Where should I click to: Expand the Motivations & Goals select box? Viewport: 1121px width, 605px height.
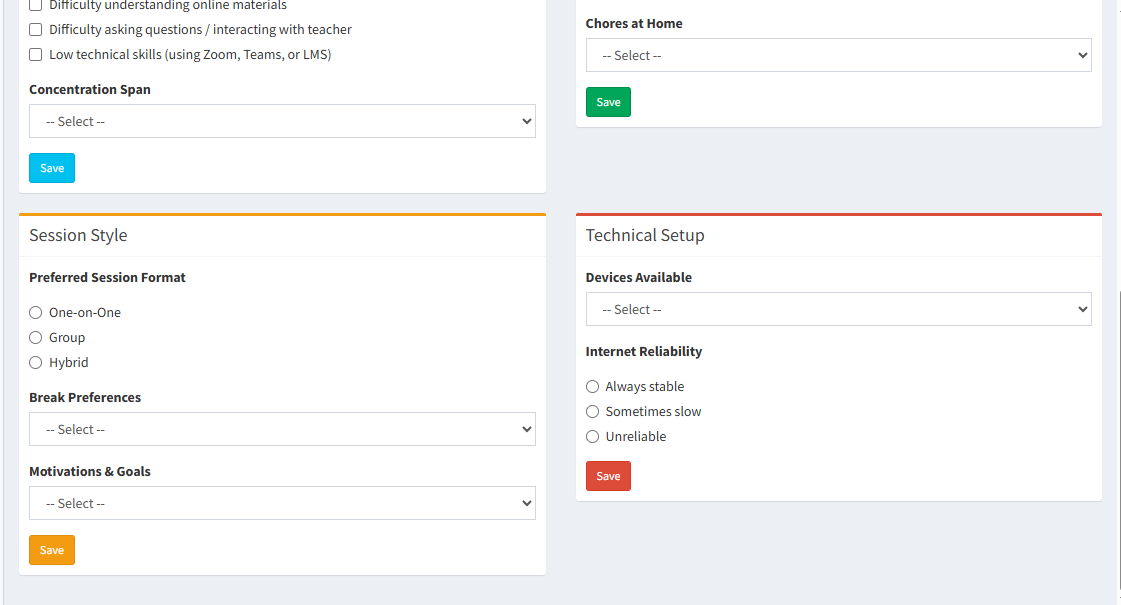(x=282, y=503)
